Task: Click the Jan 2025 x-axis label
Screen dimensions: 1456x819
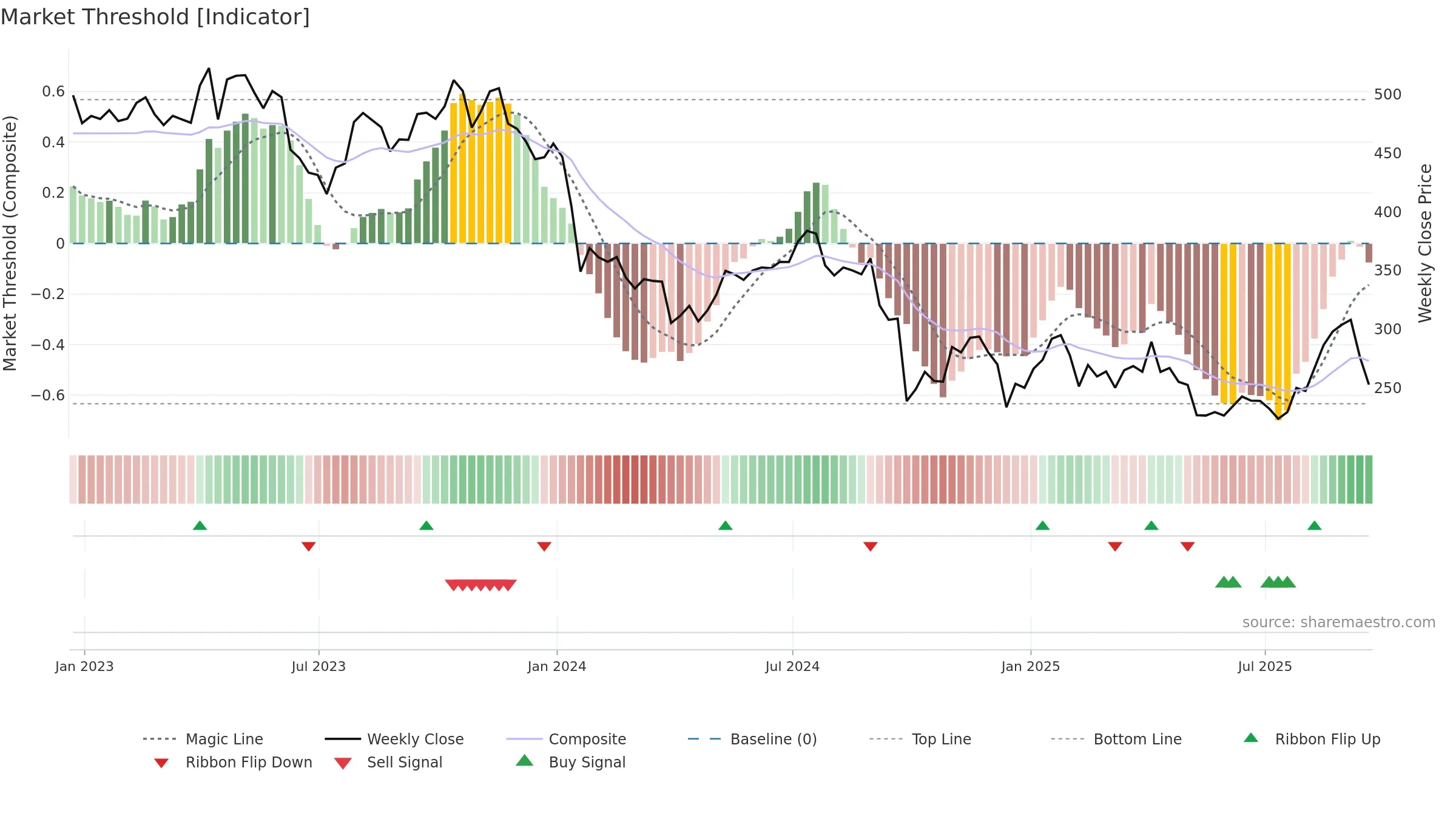Action: 1031,667
